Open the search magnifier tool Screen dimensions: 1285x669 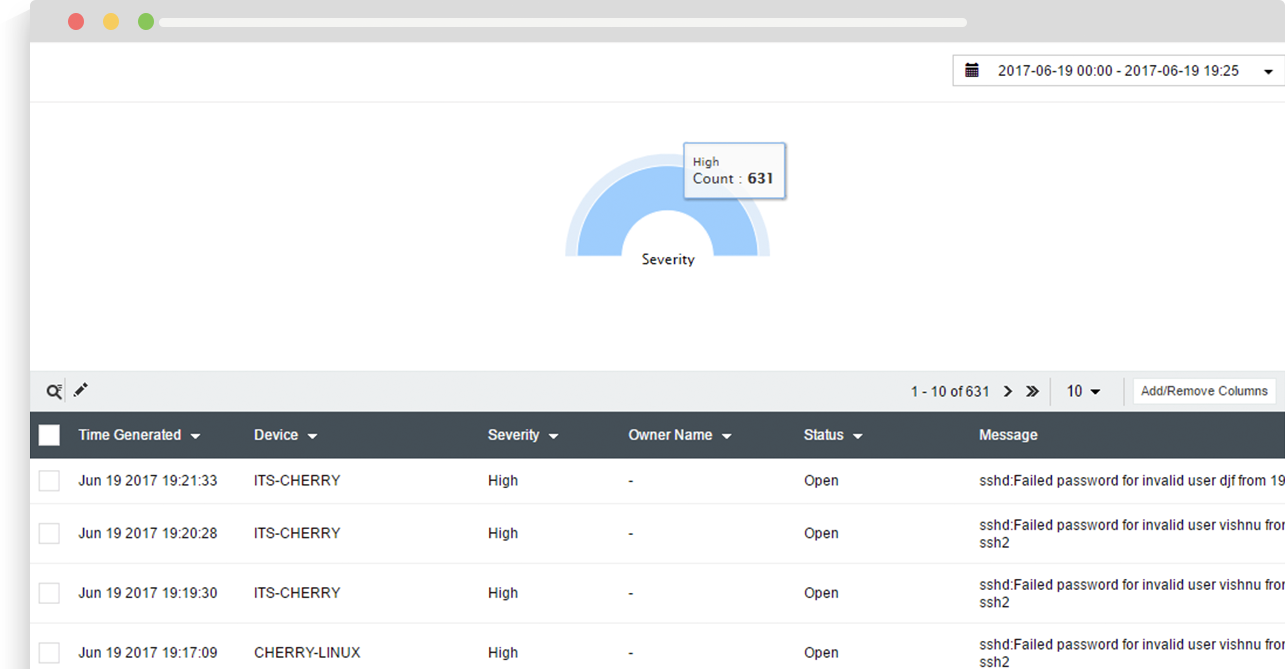coord(53,391)
